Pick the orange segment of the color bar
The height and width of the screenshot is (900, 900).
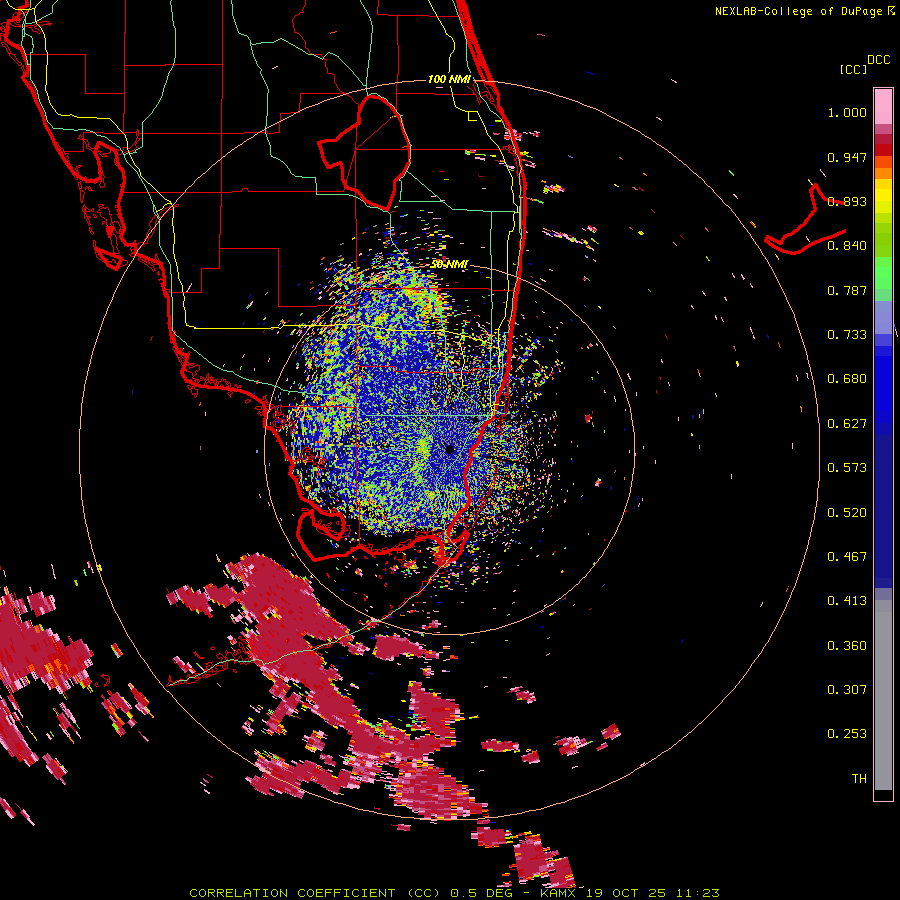coord(883,173)
